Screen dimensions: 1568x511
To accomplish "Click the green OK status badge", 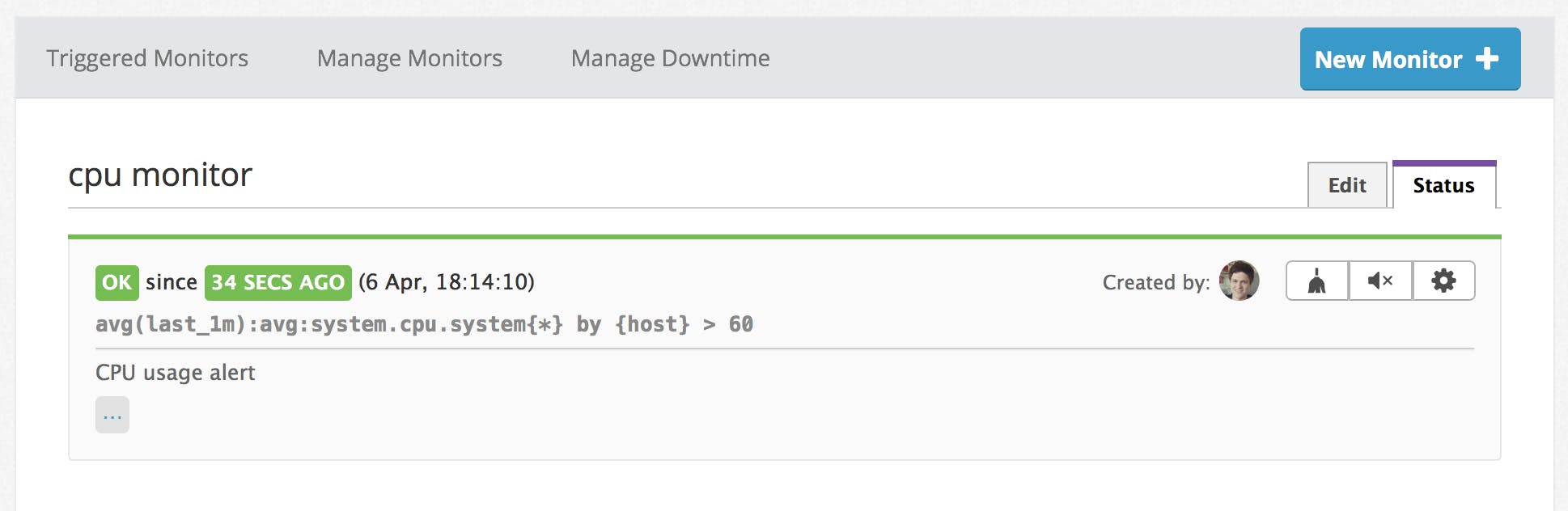I will (117, 282).
